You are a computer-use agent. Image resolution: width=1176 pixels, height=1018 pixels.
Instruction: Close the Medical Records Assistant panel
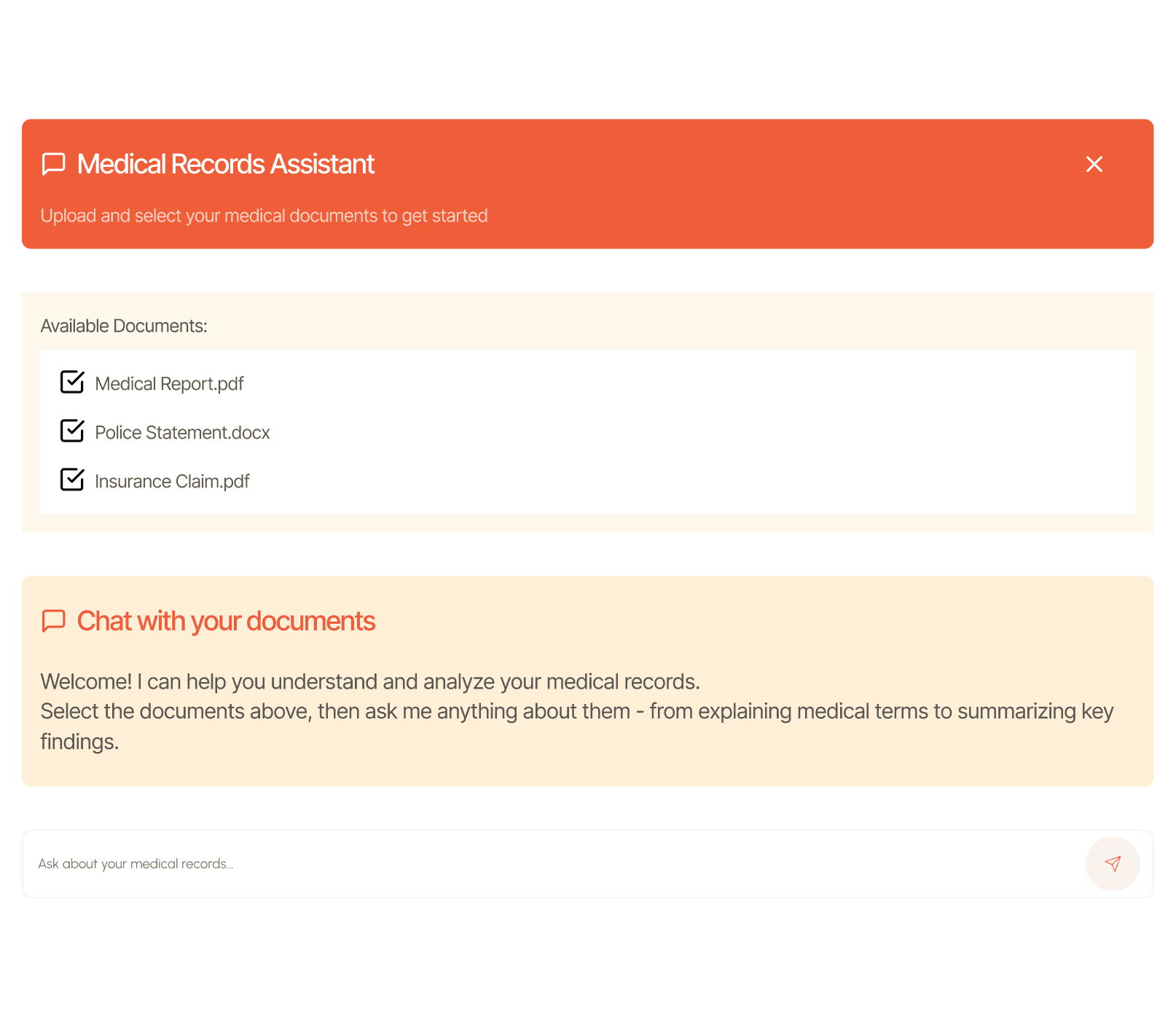(x=1094, y=164)
